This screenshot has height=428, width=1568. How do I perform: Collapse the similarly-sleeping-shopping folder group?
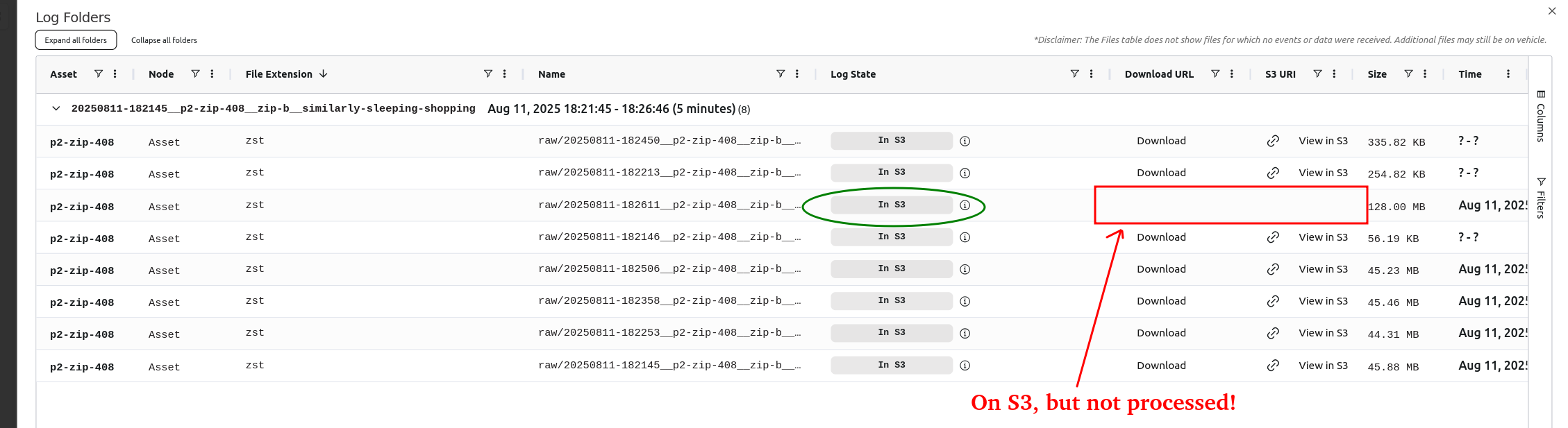tap(56, 108)
